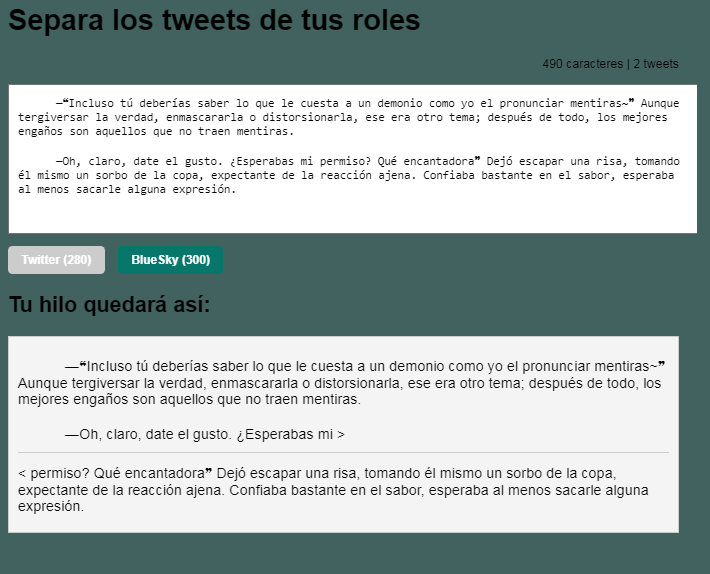Switch to the BlueSky (300) limit
Image resolution: width=710 pixels, height=574 pixels.
coord(170,260)
